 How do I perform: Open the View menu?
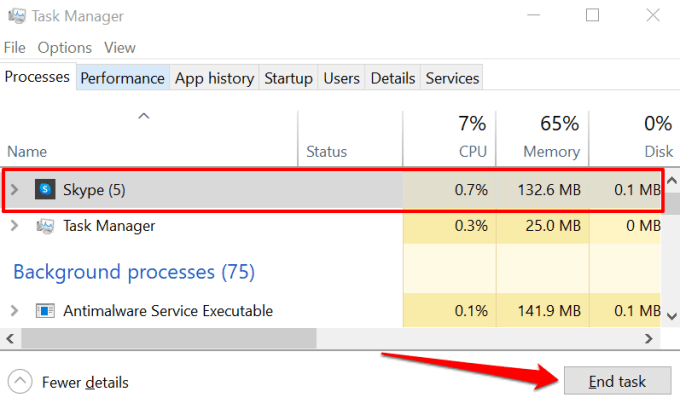pyautogui.click(x=120, y=47)
